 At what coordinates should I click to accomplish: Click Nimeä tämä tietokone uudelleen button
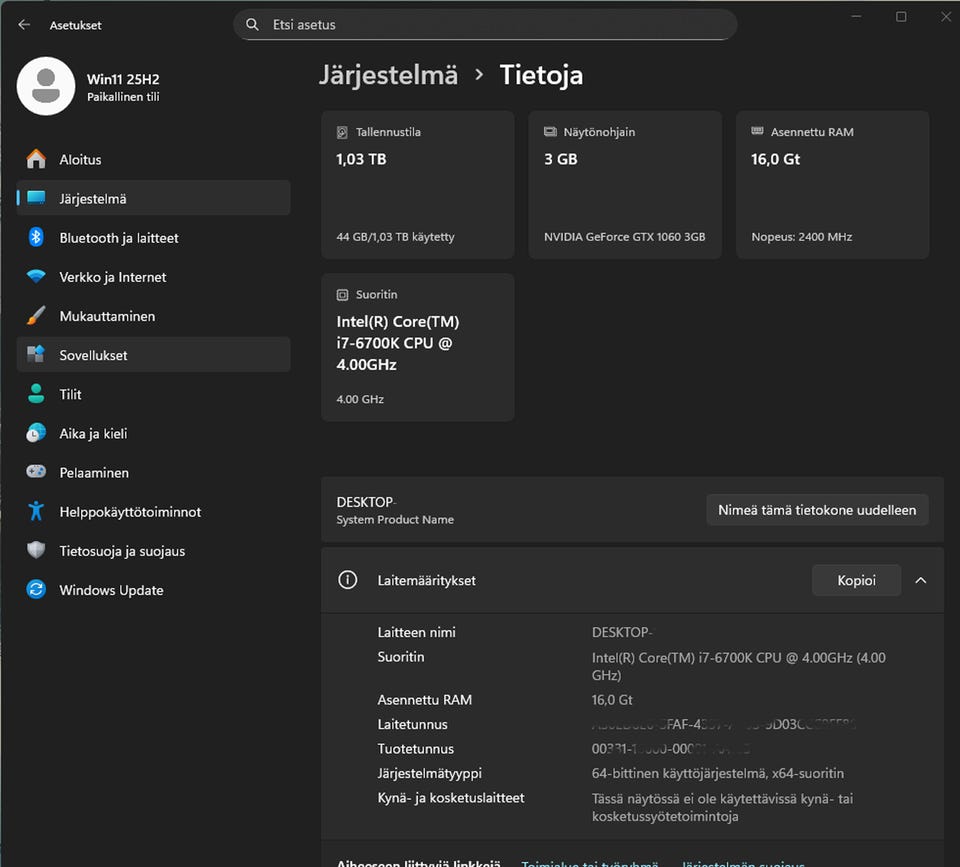coord(817,509)
